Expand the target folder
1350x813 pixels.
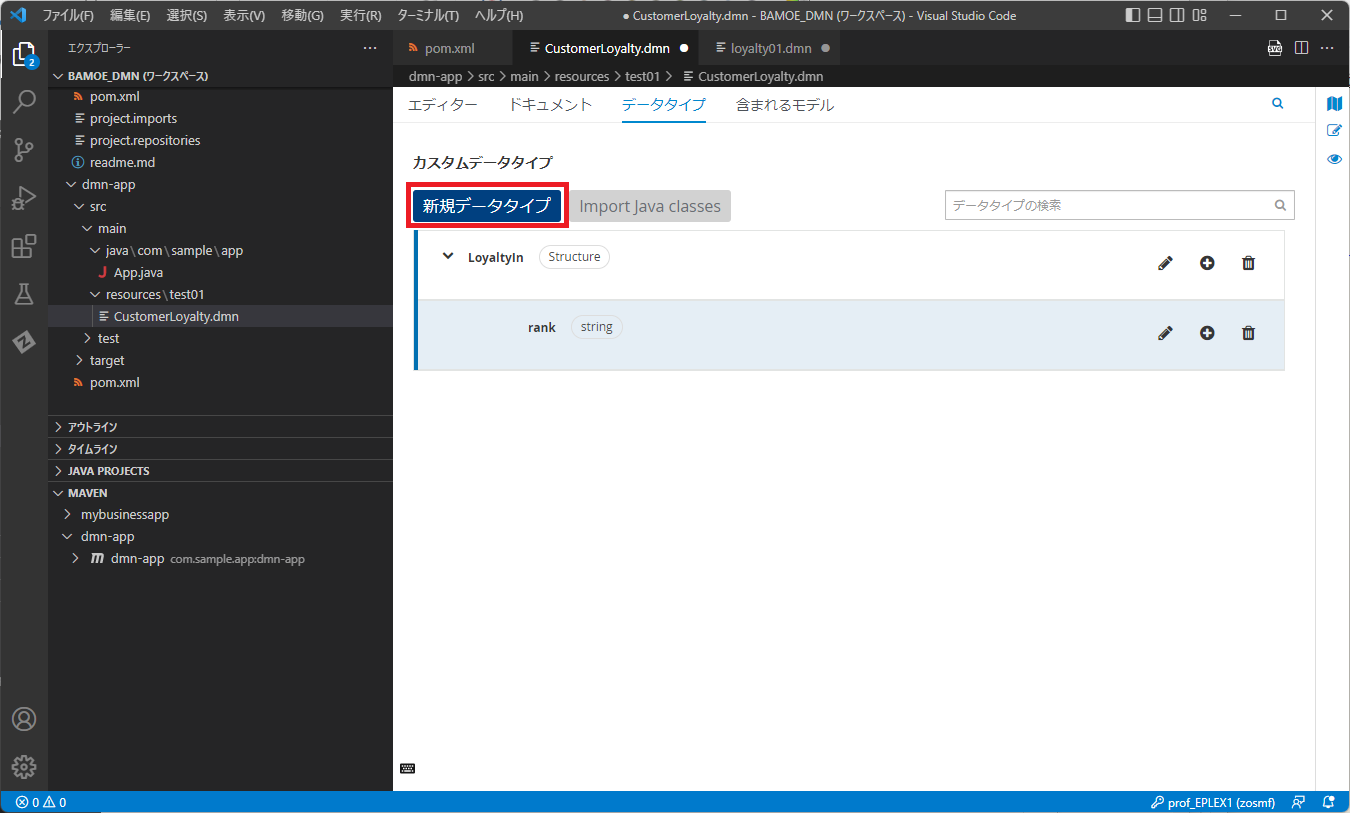(x=78, y=360)
